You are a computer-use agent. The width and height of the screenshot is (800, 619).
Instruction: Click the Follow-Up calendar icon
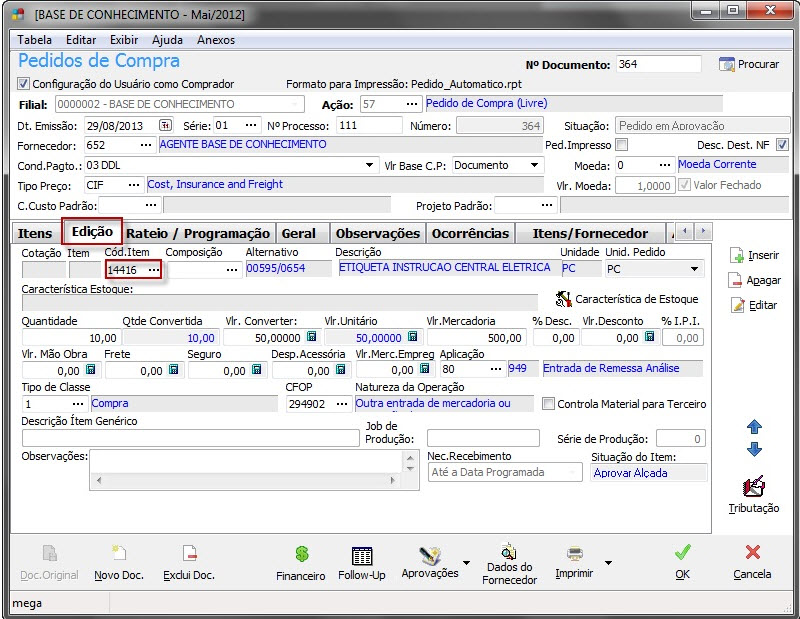(361, 556)
